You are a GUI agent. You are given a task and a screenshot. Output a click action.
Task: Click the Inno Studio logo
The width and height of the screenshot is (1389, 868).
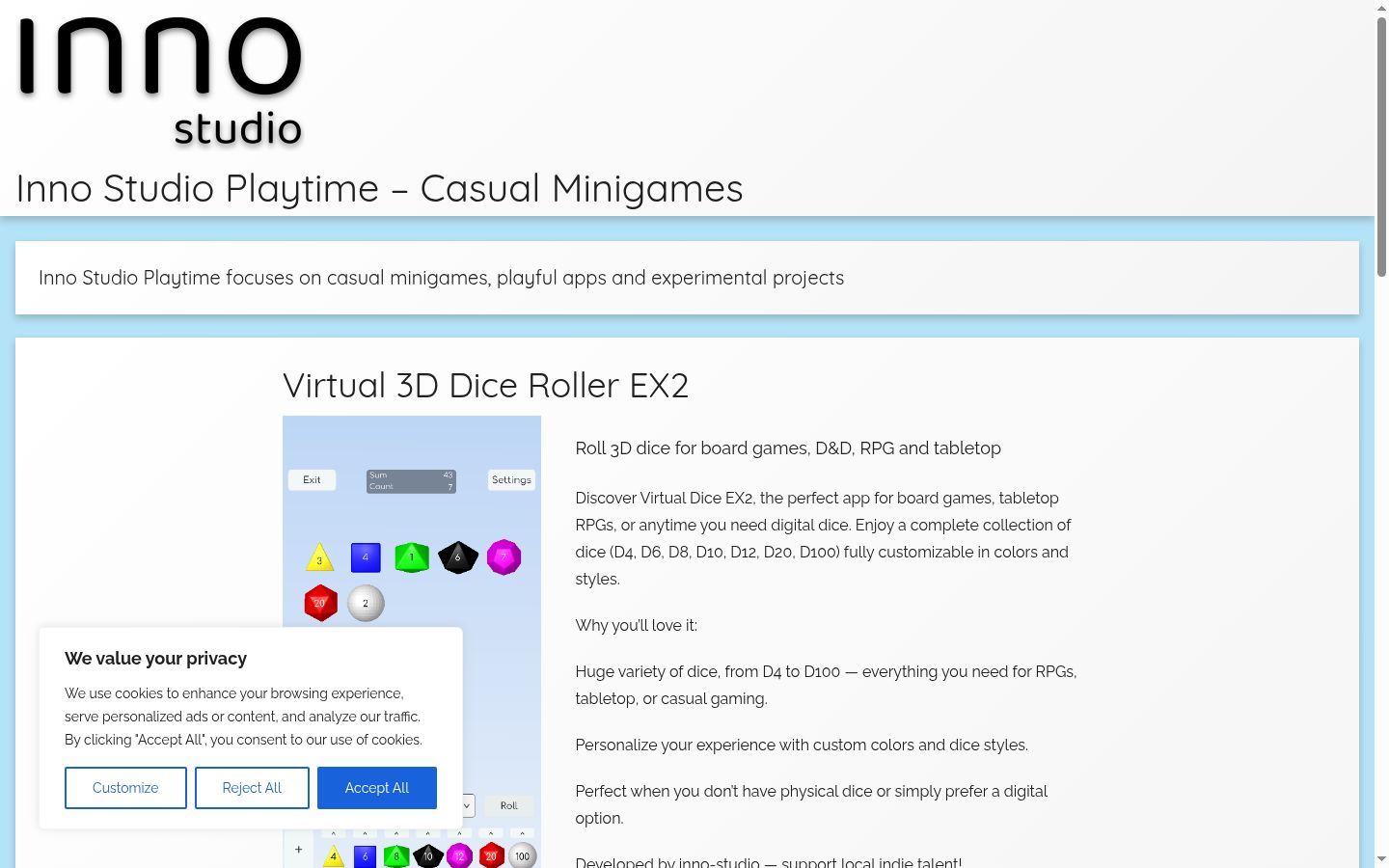pyautogui.click(x=160, y=83)
